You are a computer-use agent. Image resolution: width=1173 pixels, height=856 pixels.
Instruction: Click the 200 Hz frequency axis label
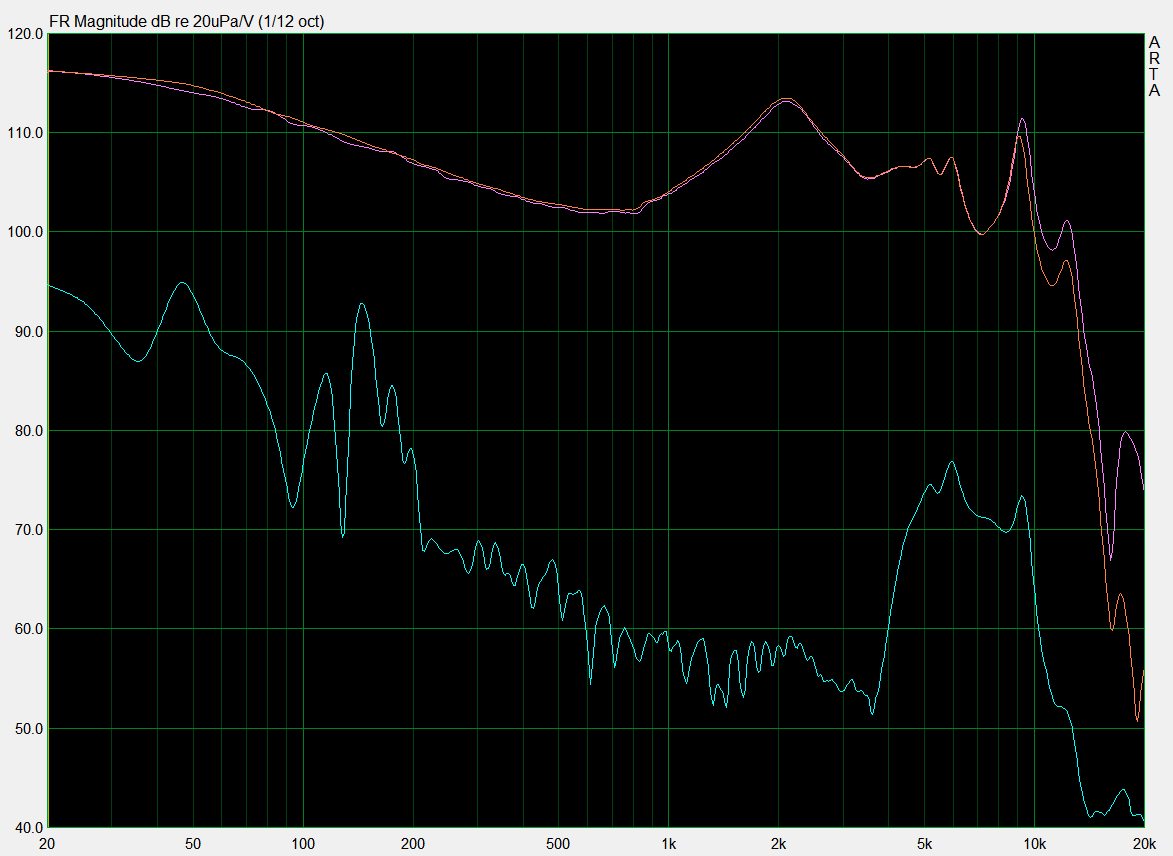tap(413, 843)
